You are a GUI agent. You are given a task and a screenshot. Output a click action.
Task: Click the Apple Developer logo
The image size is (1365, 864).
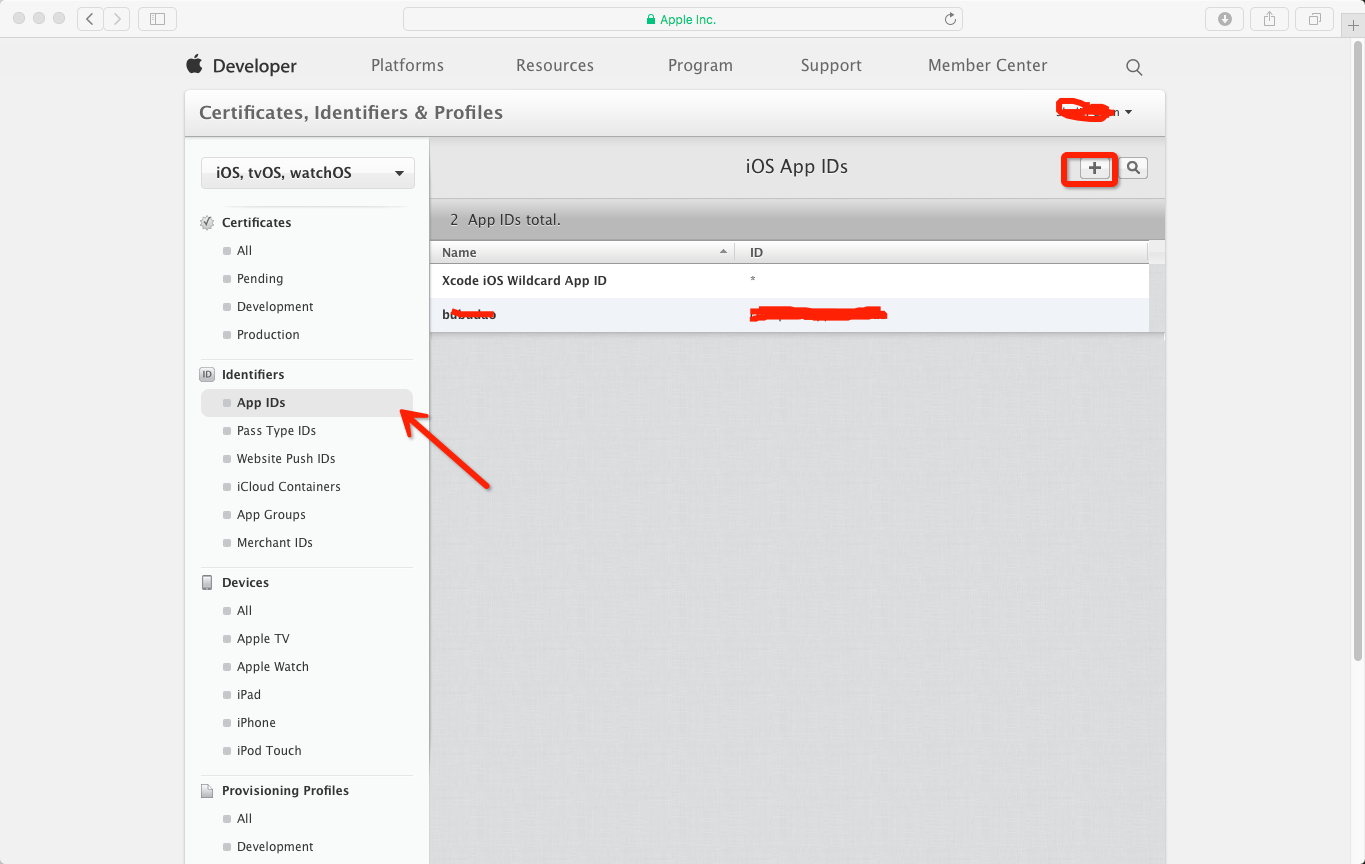pyautogui.click(x=194, y=65)
